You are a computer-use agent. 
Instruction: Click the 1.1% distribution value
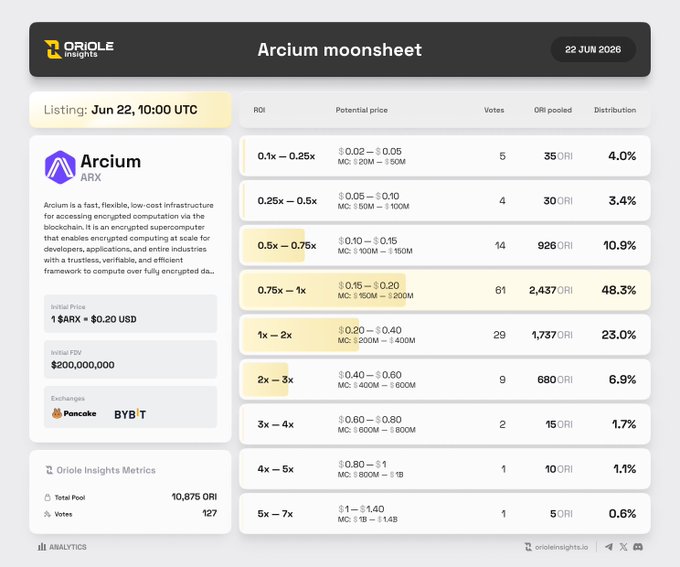(x=624, y=469)
